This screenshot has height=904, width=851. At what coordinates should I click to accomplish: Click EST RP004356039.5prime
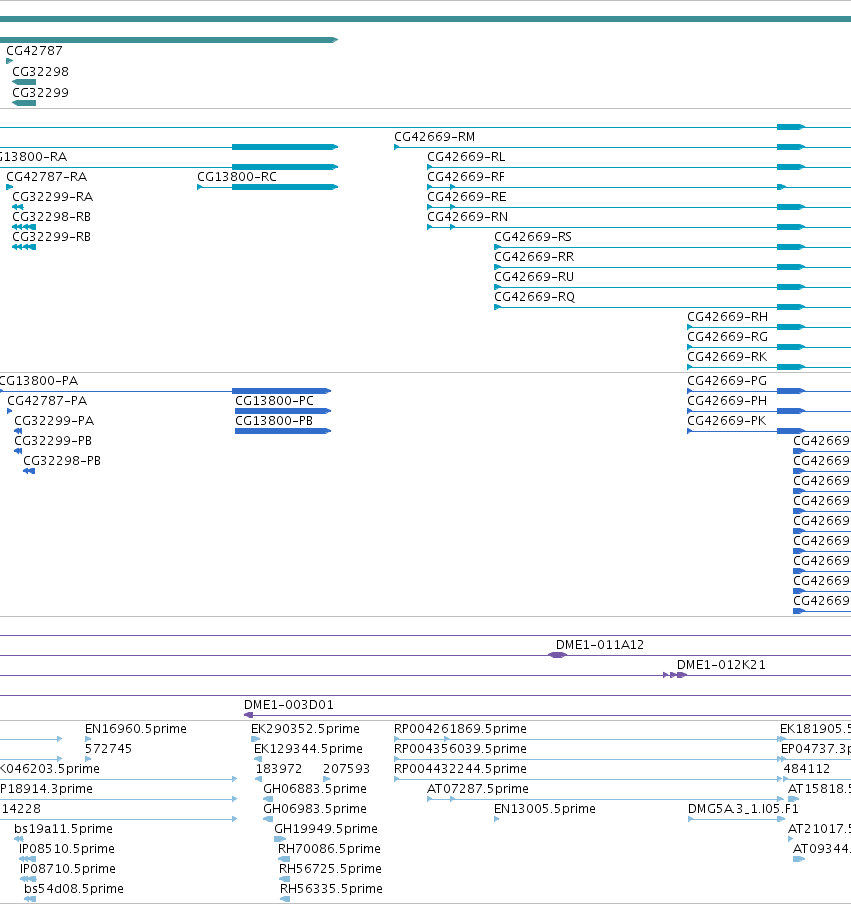click(460, 748)
